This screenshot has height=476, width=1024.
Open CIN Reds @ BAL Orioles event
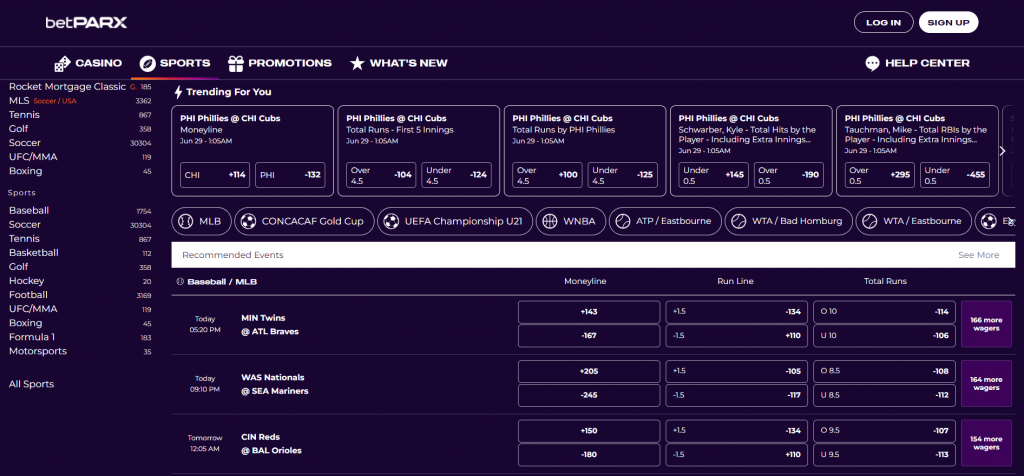(x=271, y=443)
